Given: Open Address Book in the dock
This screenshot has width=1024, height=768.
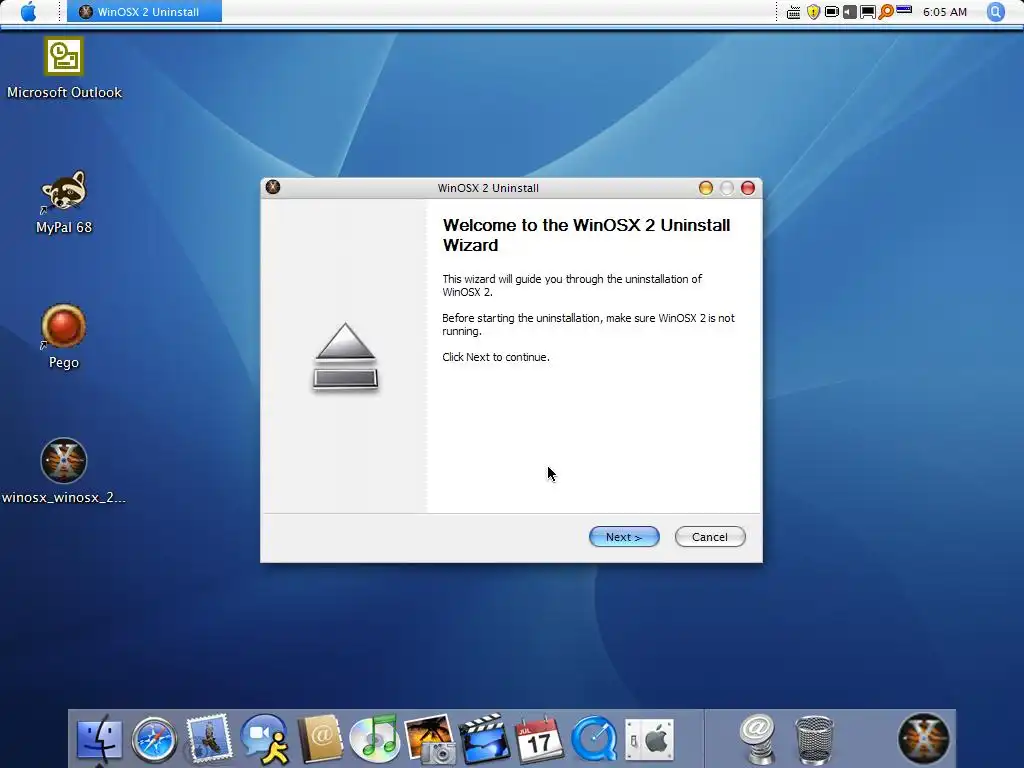Looking at the screenshot, I should pyautogui.click(x=320, y=739).
